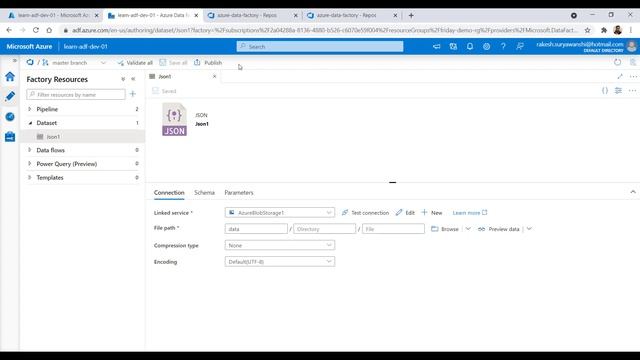Click the large JSON dataset icon

coord(174,119)
